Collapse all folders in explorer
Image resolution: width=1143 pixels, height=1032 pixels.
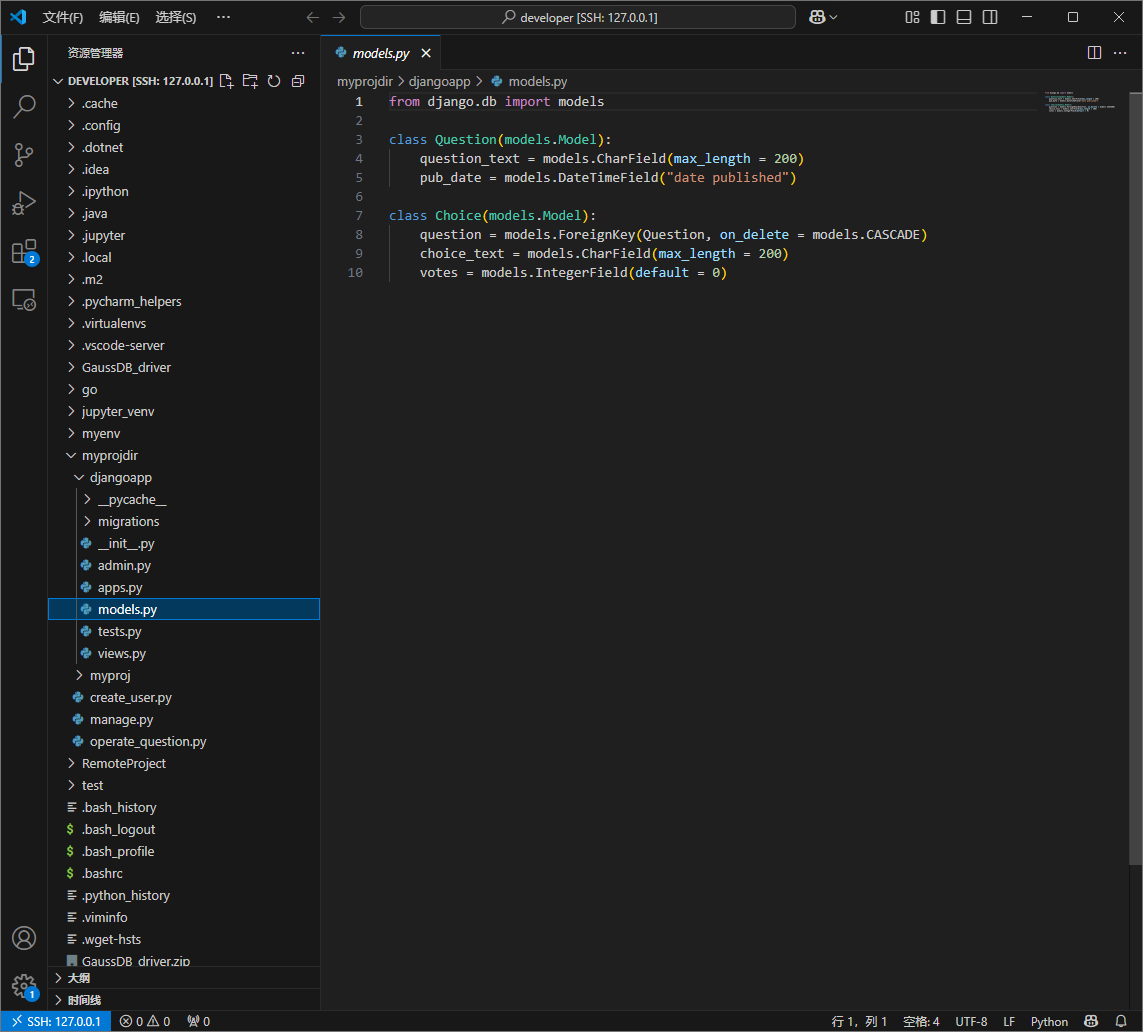click(297, 81)
